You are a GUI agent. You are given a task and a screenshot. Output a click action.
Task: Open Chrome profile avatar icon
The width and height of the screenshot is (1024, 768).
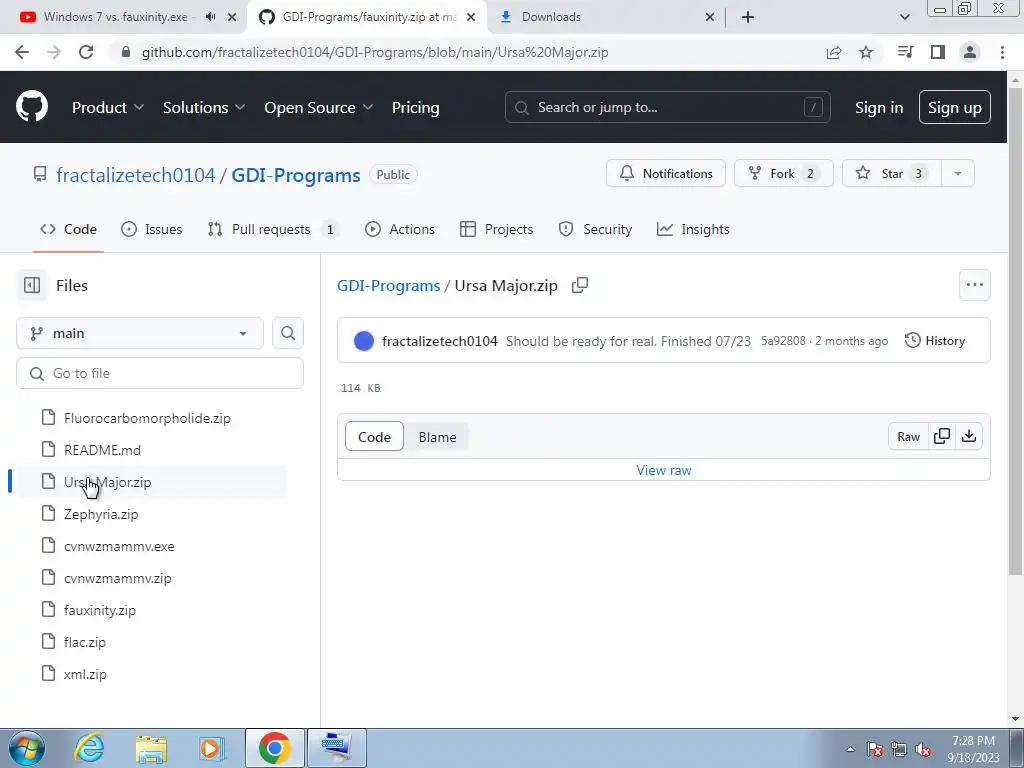point(970,52)
